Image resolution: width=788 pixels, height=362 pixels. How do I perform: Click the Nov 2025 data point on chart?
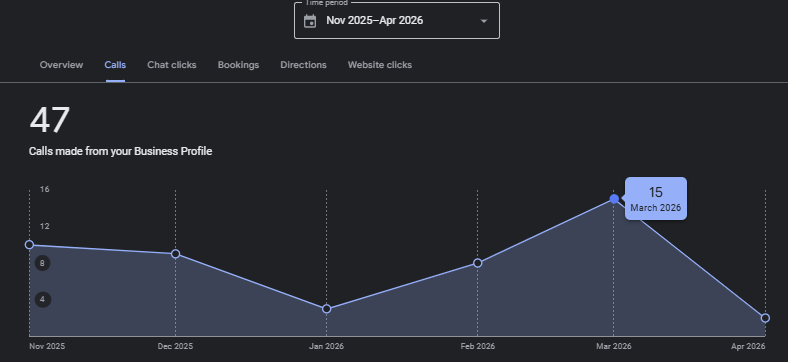pyautogui.click(x=30, y=245)
